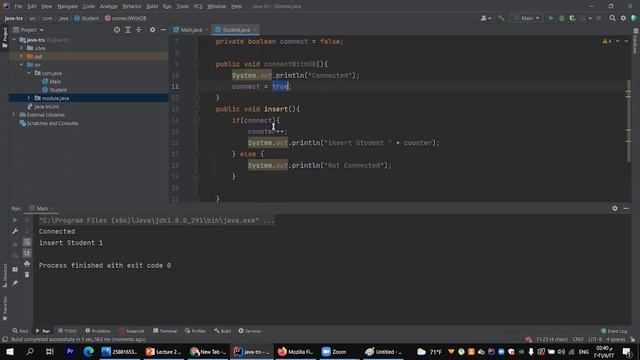
Task: Open IDE settings gear in top toolbar
Action: [623, 18]
